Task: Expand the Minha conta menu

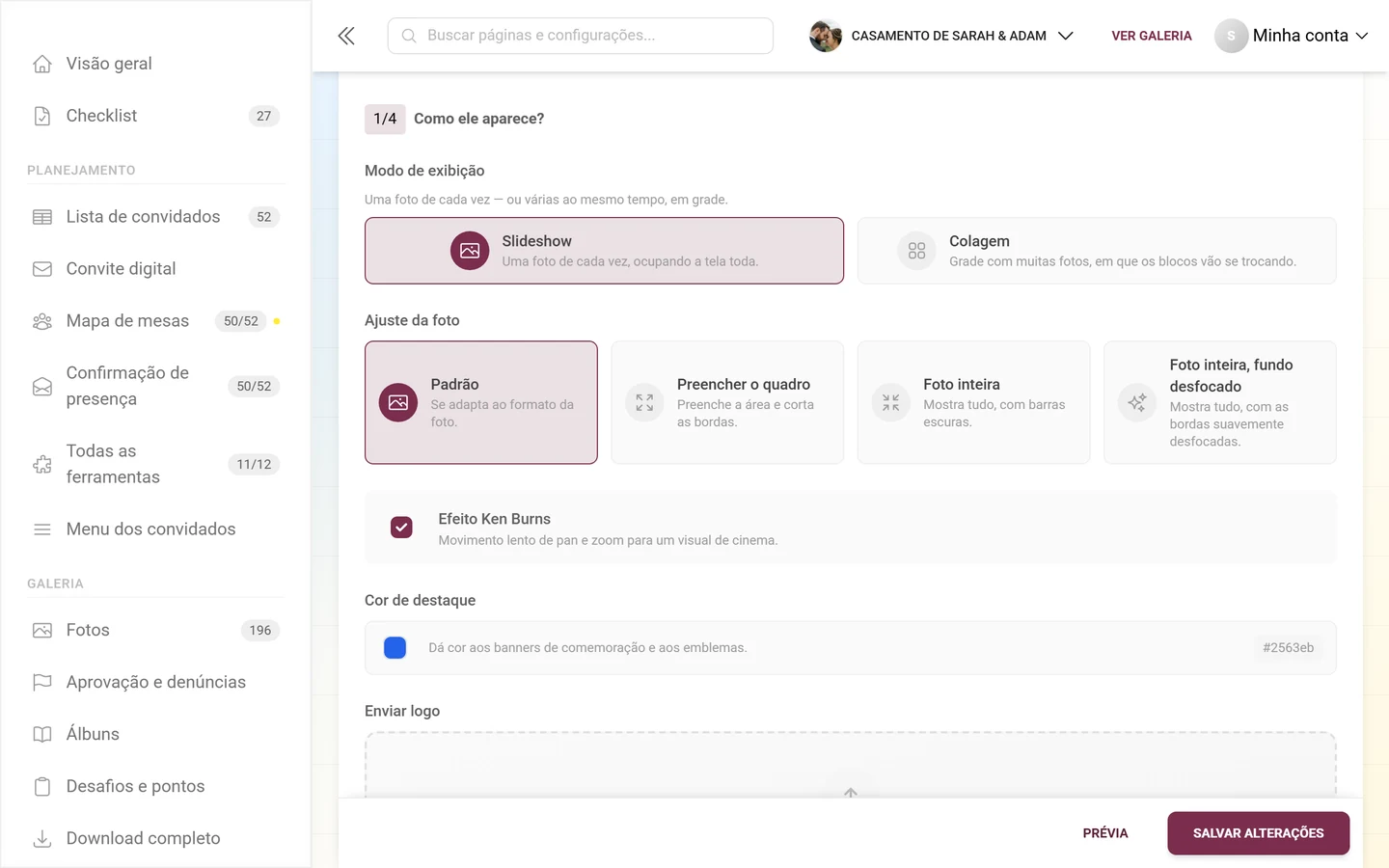Action: point(1292,36)
